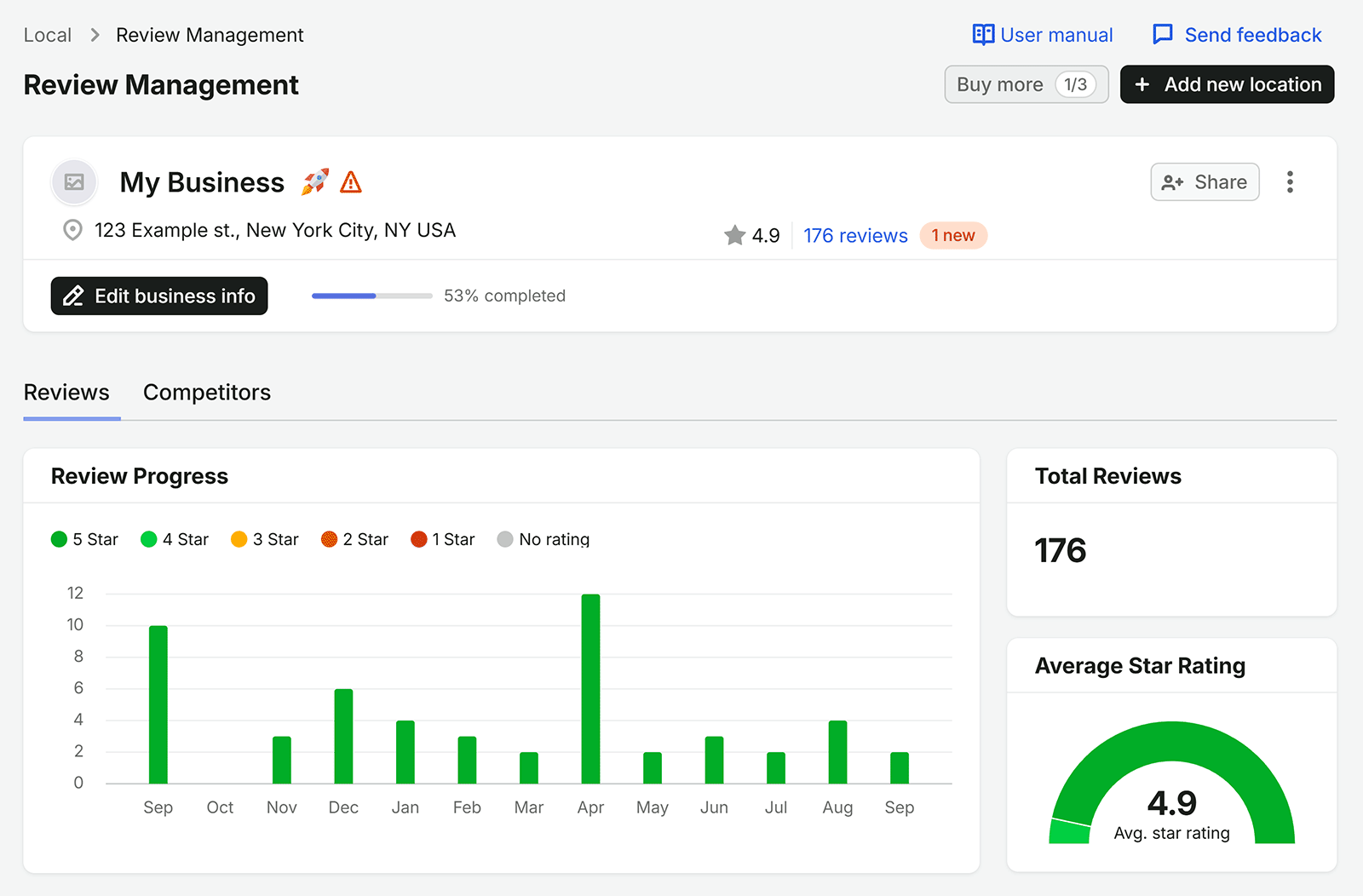The height and width of the screenshot is (896, 1363).
Task: Click the Review Progress heading
Action: 140,476
